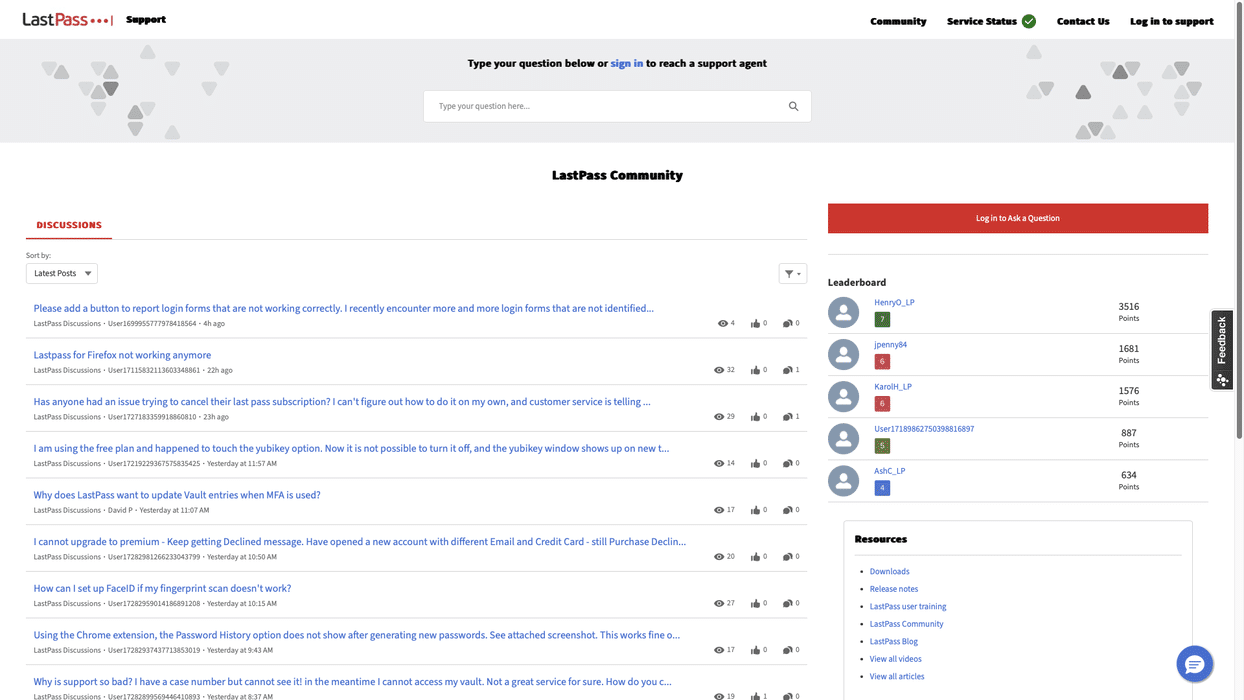Open the Community menu item

[x=897, y=20]
